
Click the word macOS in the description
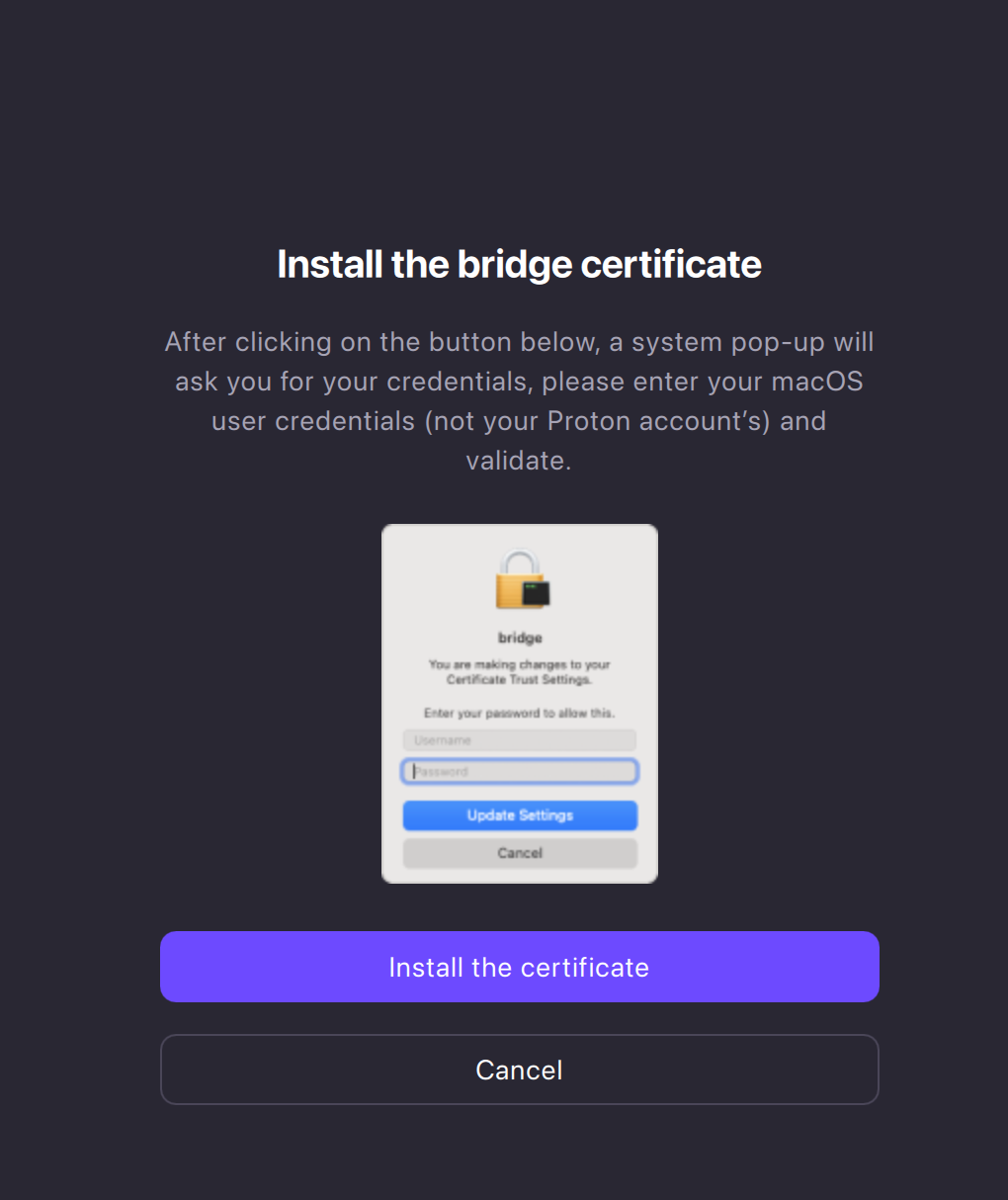pos(817,382)
